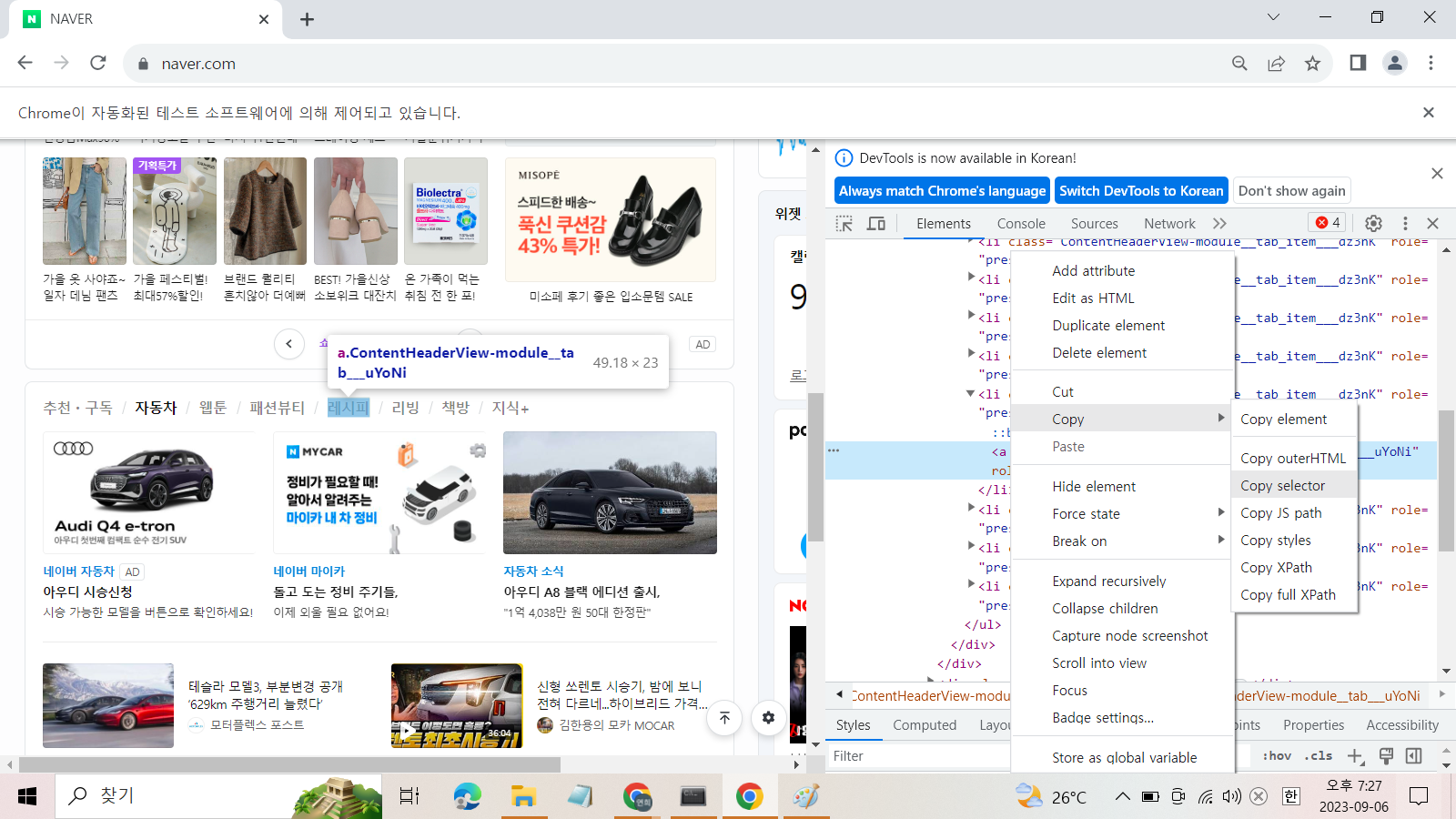This screenshot has height=819, width=1456.
Task: Open the Chrome tab search chevron
Action: (1273, 17)
